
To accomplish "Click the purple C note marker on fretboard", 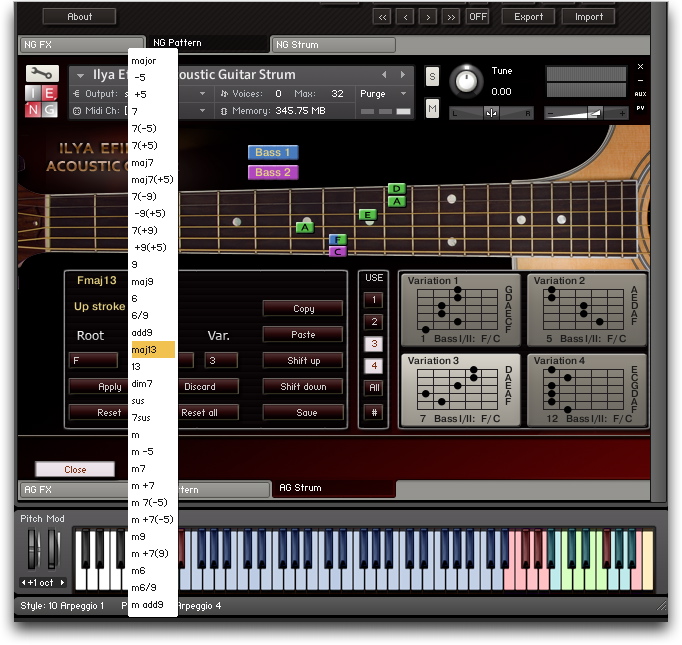I will coord(338,251).
